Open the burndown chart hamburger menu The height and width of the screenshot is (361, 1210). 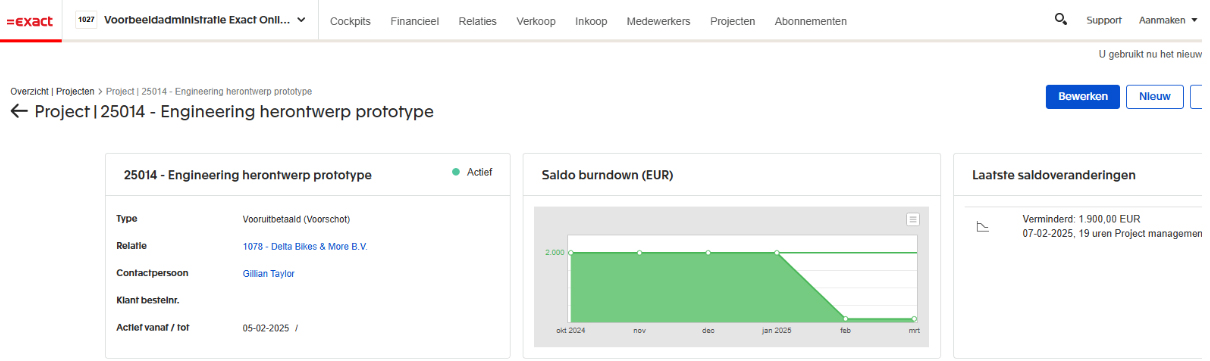(x=912, y=219)
